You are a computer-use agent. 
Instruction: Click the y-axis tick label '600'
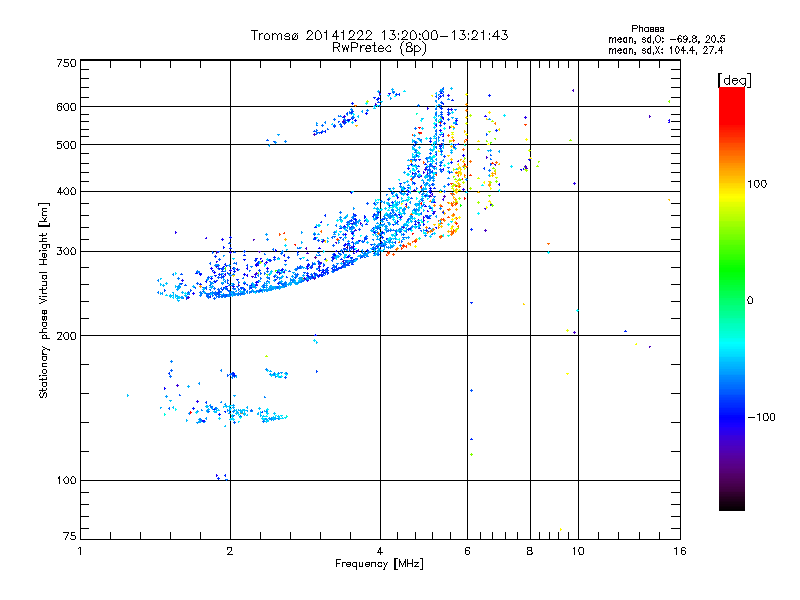[67, 107]
